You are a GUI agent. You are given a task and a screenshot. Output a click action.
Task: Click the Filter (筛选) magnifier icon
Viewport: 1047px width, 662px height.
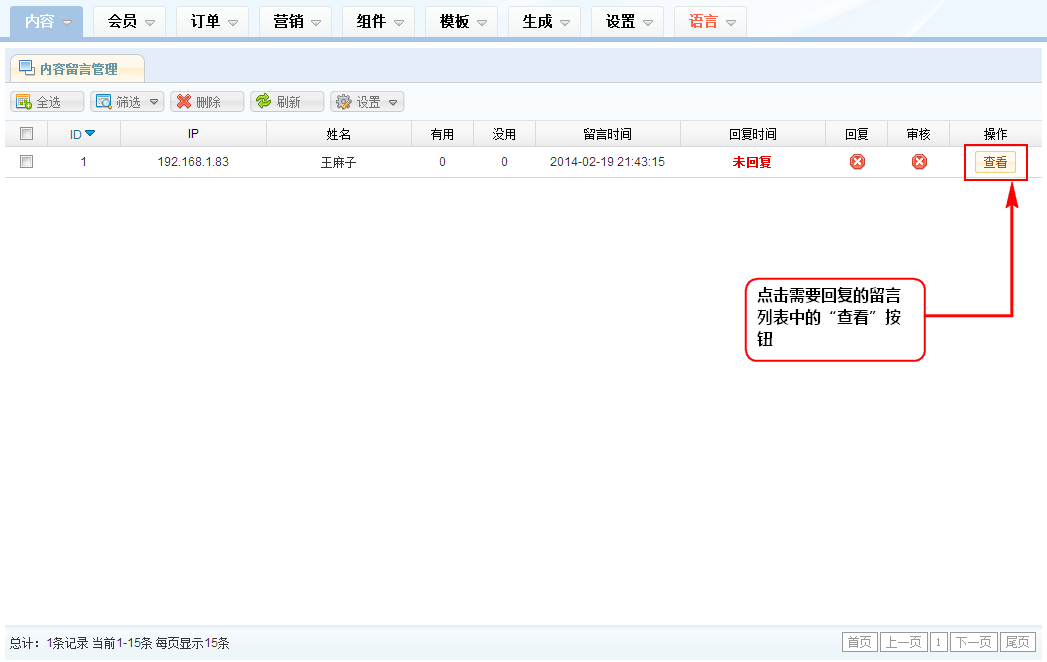click(103, 102)
